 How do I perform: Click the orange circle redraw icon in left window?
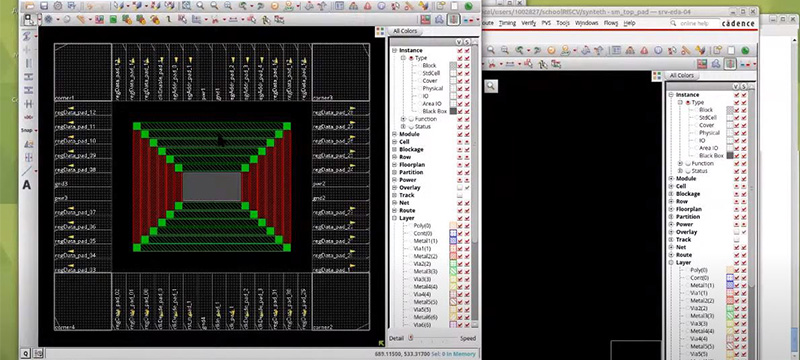[x=274, y=6]
